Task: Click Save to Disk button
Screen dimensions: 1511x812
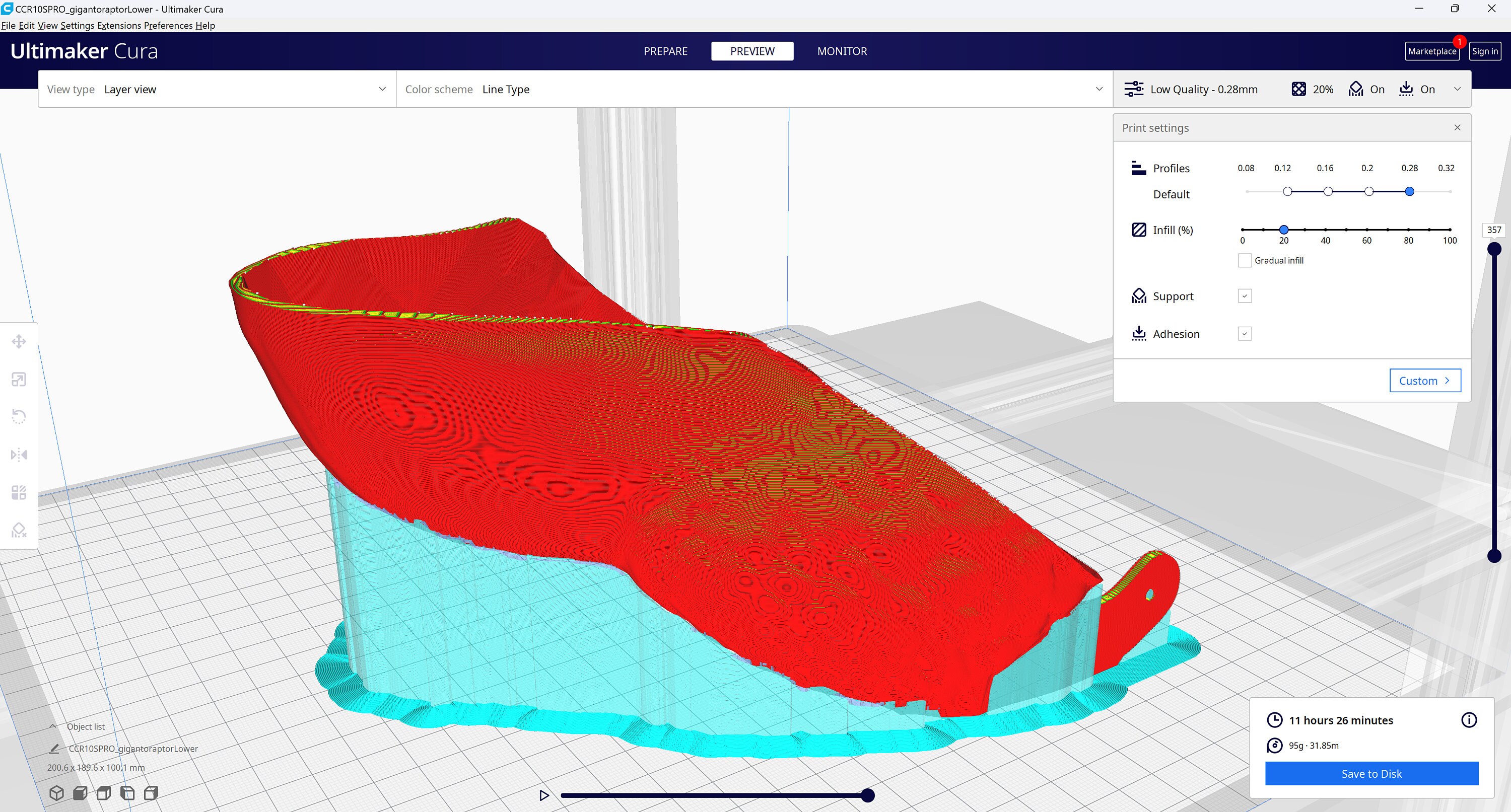Action: [1371, 773]
